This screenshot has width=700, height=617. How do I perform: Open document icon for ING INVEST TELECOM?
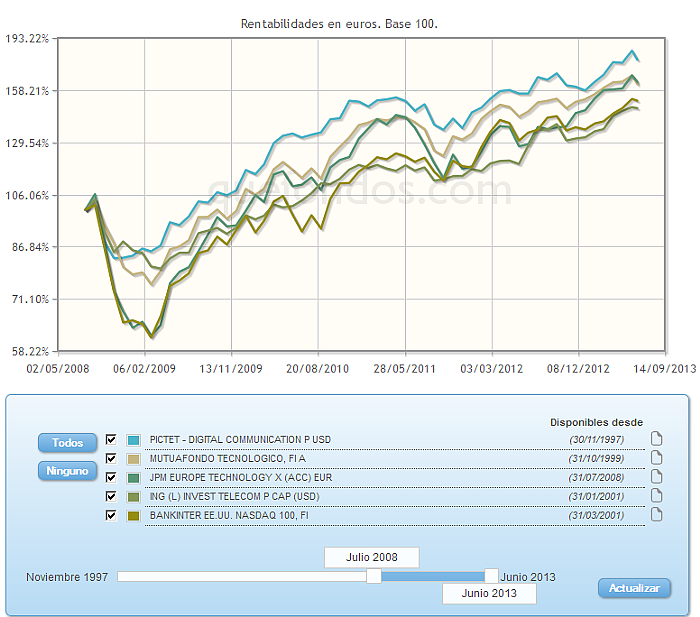(x=656, y=496)
